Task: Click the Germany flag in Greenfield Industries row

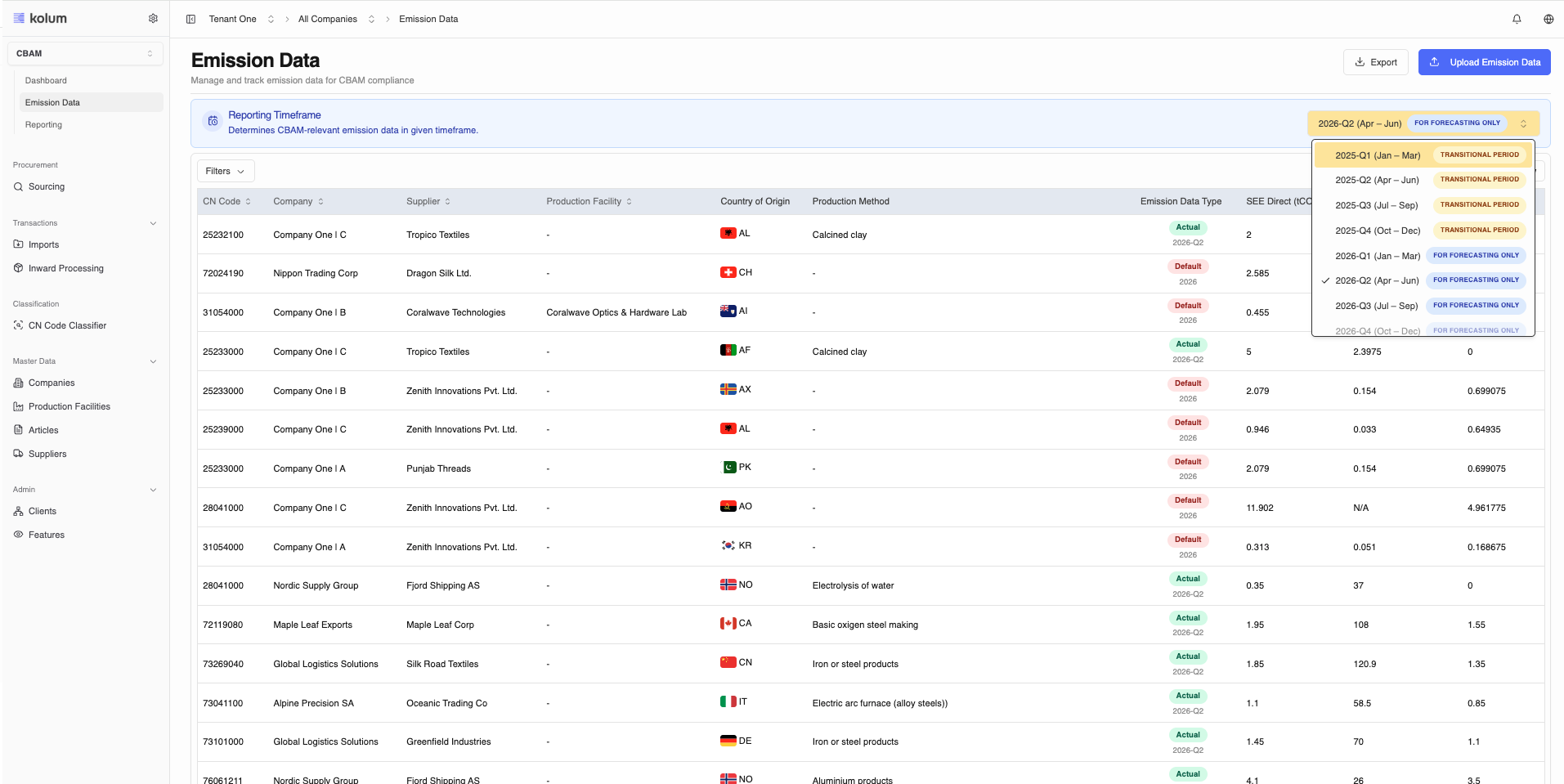Action: pos(728,741)
